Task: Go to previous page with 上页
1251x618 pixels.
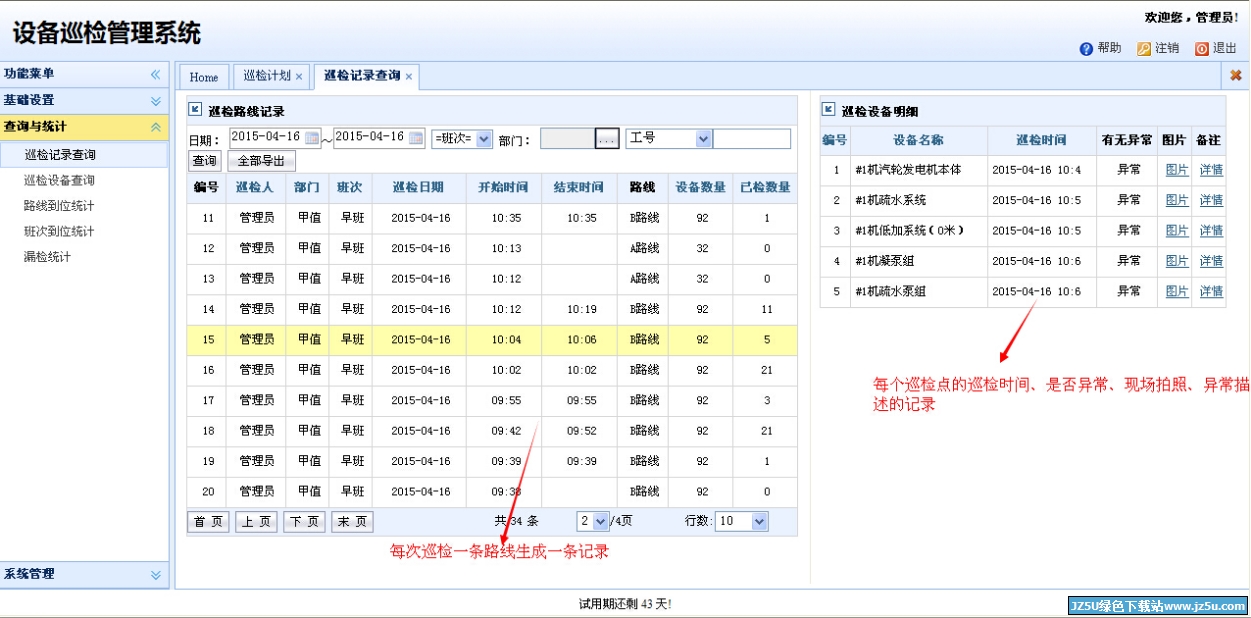Action: click(x=256, y=521)
